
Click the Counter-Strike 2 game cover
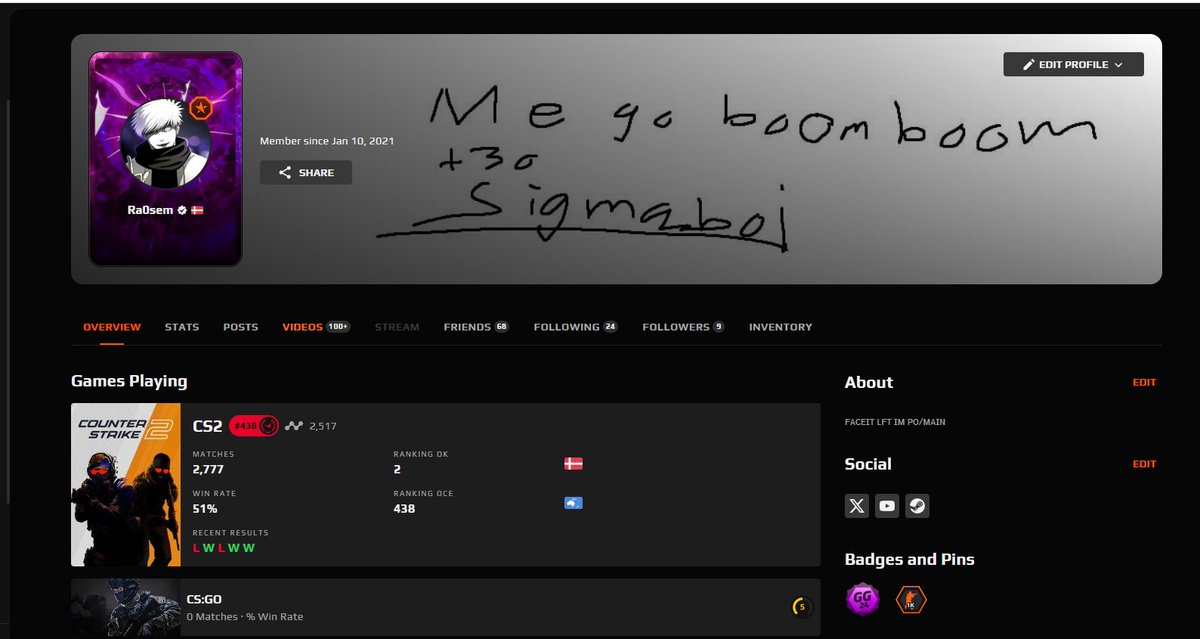pos(126,485)
